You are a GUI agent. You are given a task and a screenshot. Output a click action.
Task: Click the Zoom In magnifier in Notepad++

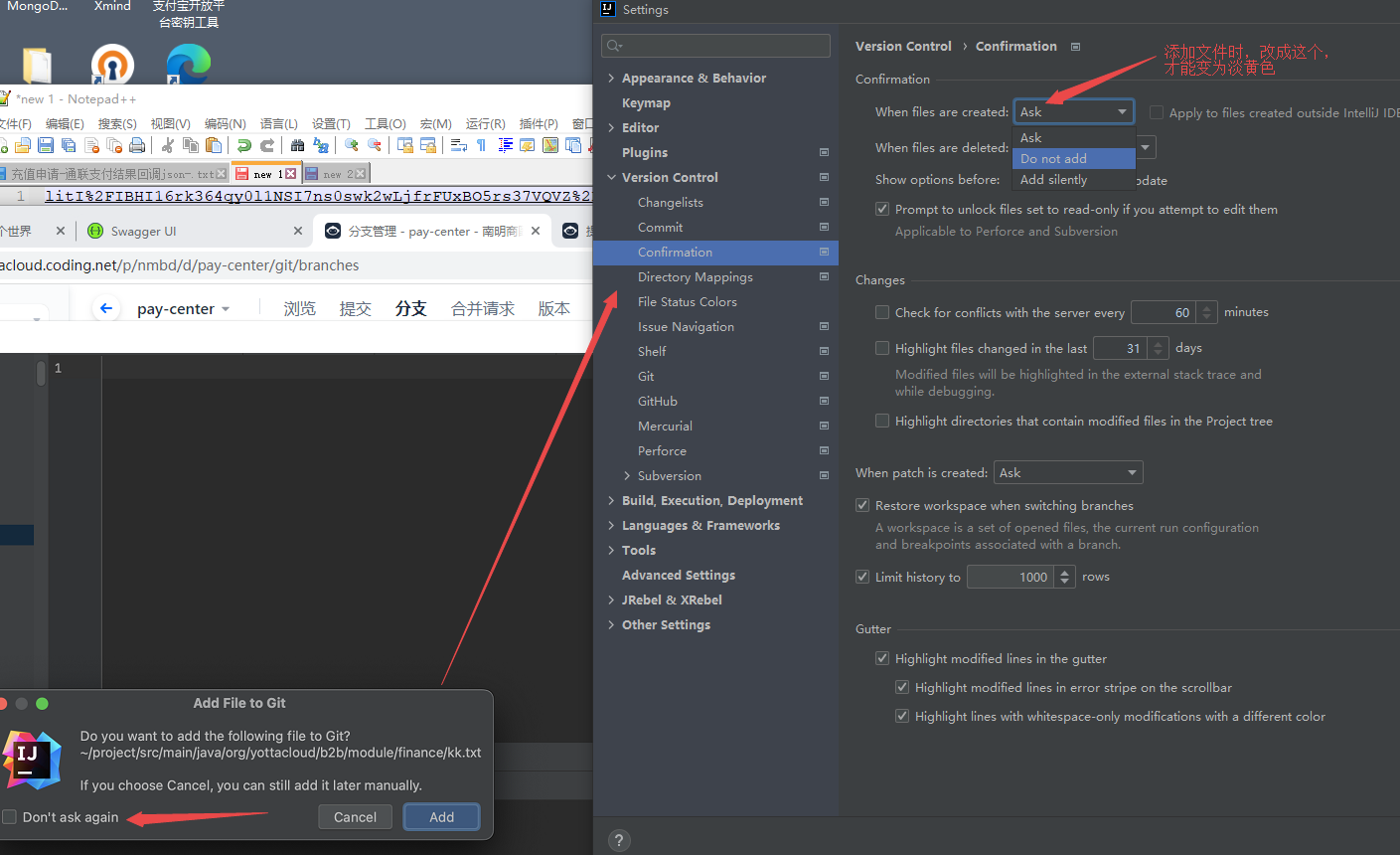(x=351, y=146)
